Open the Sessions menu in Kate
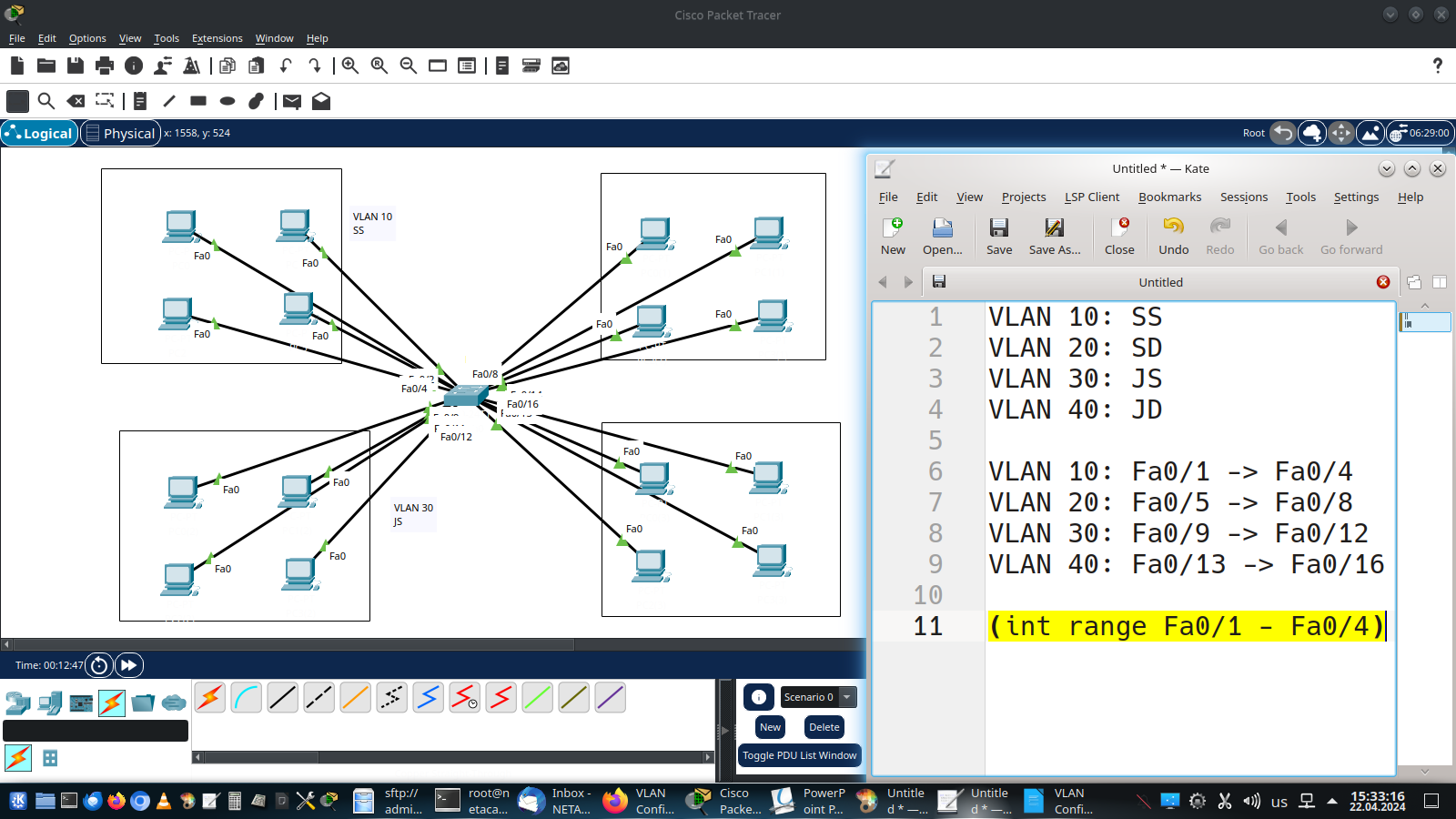The height and width of the screenshot is (819, 1456). tap(1244, 197)
